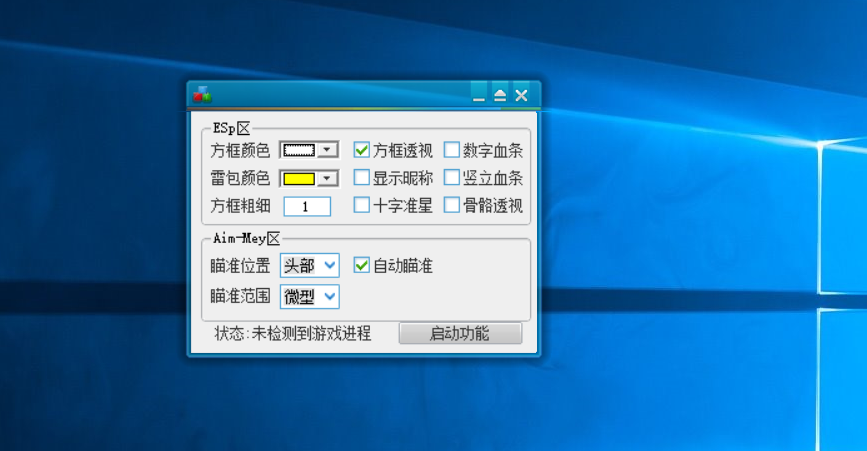
Task: Click the 启动功能 button
Action: pyautogui.click(x=460, y=333)
